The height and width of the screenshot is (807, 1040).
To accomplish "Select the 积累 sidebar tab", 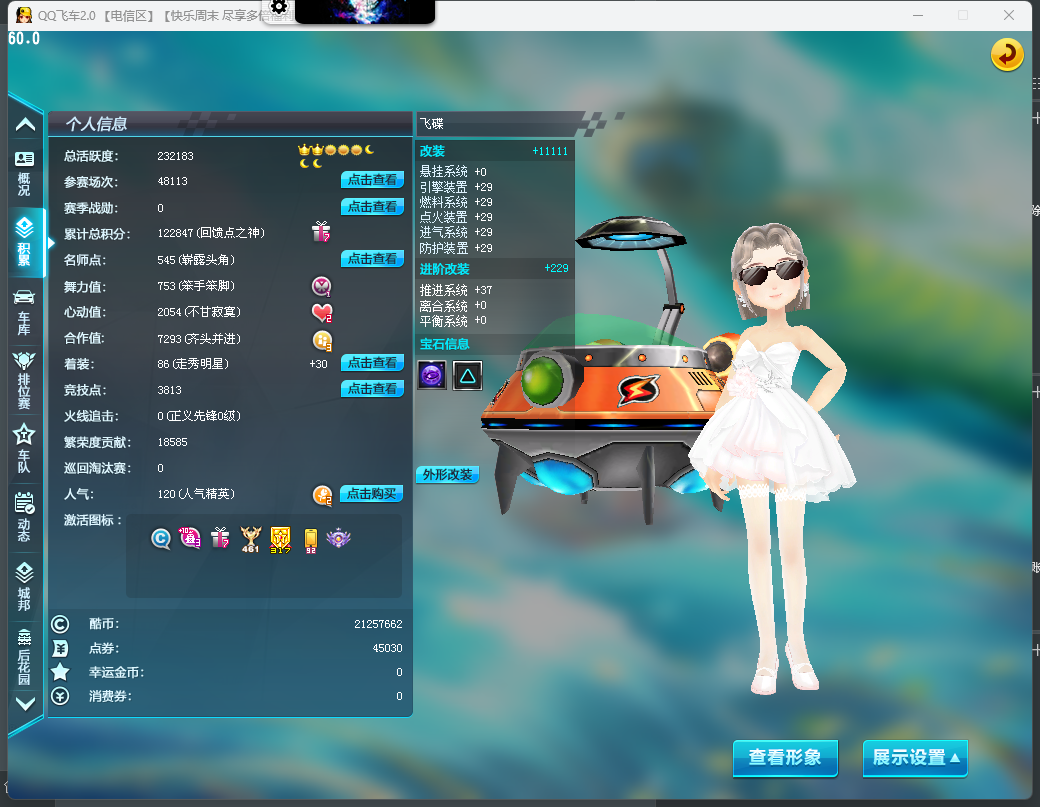I will [x=25, y=241].
